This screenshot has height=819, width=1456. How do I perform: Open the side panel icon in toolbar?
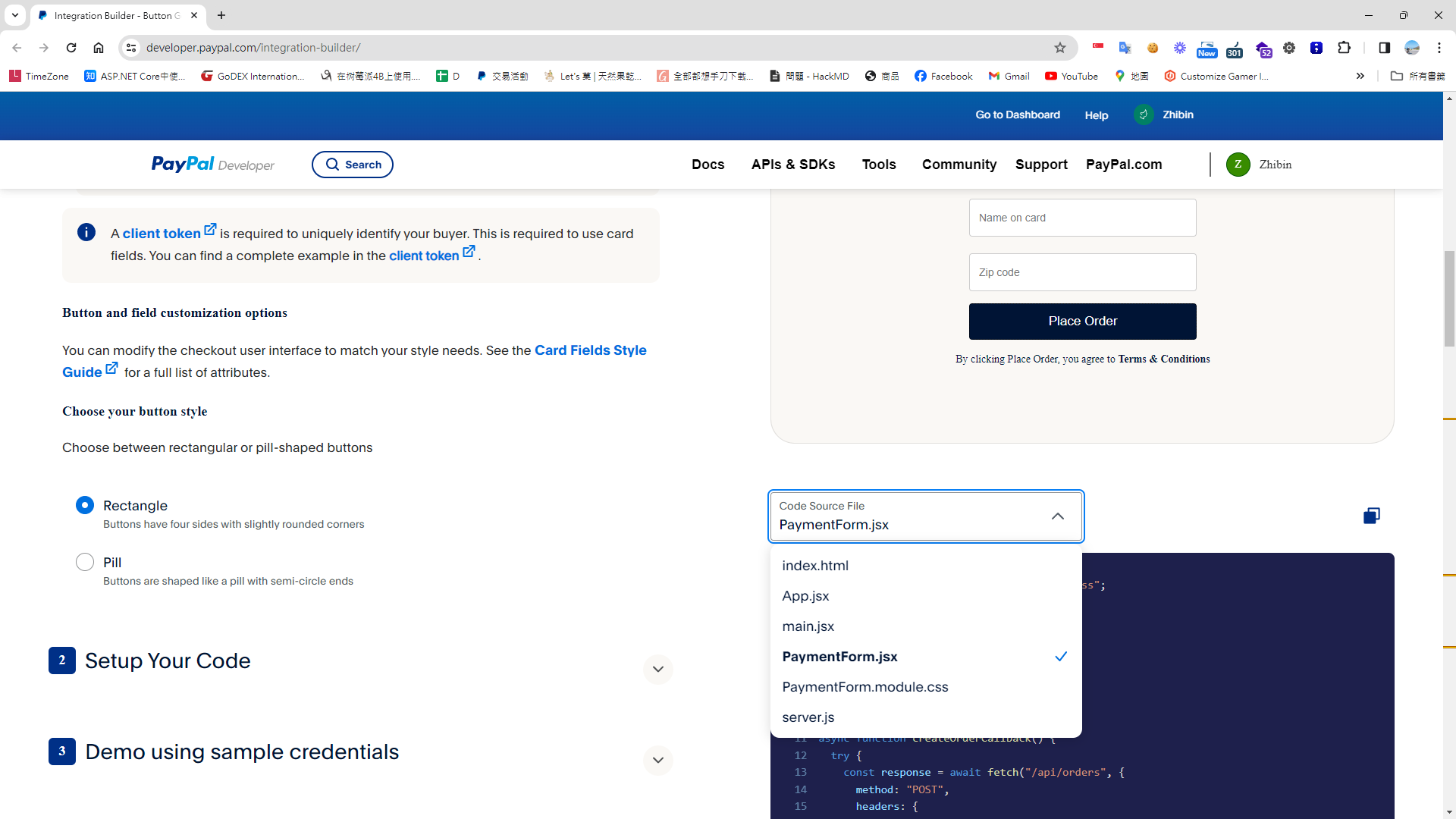point(1384,47)
